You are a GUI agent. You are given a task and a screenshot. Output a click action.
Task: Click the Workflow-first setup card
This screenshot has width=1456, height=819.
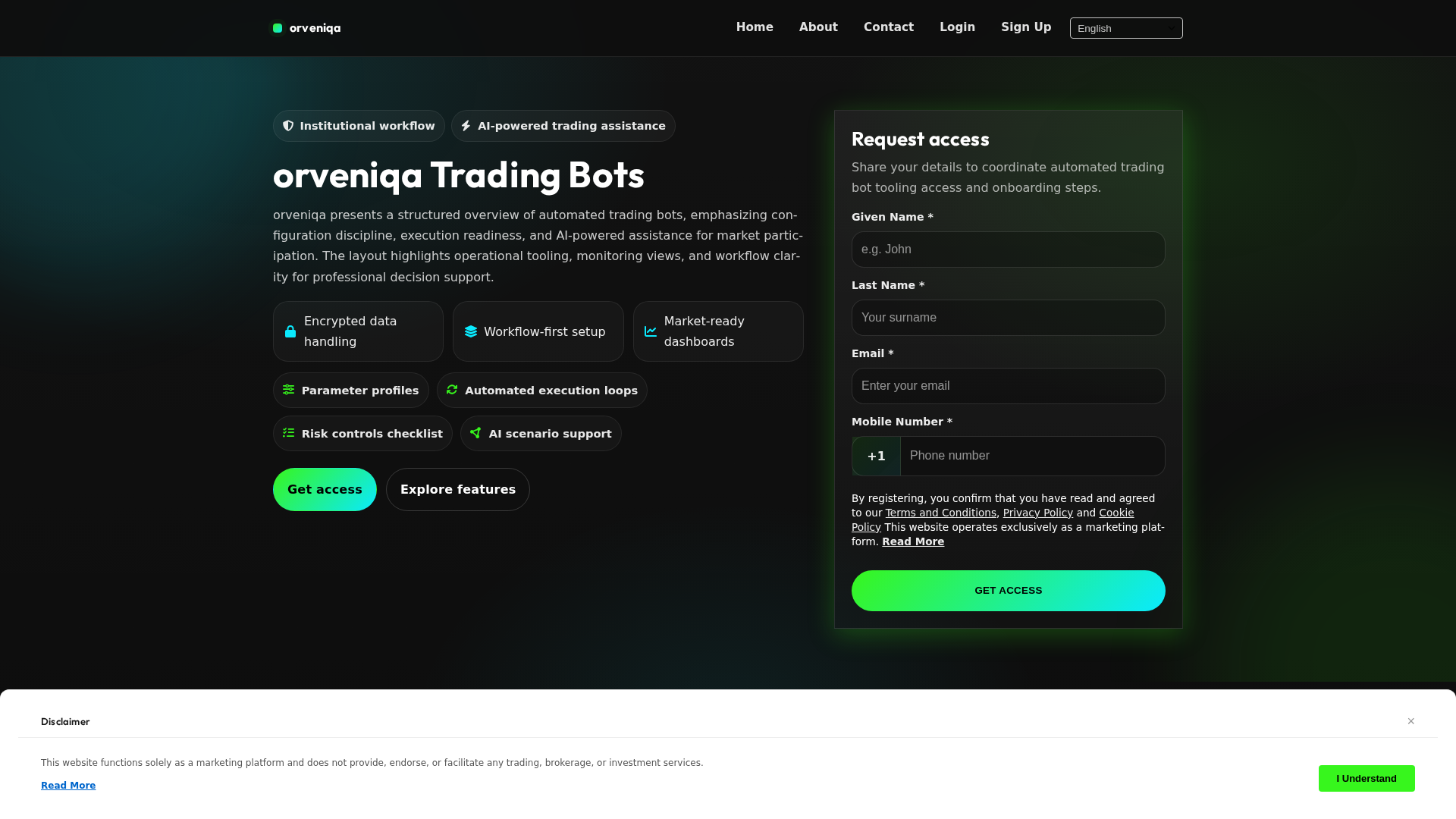[538, 331]
